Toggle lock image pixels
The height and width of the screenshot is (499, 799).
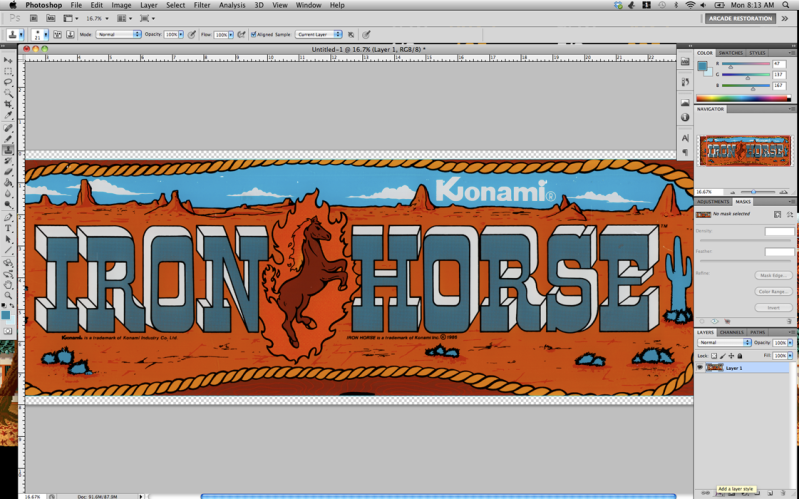pos(723,356)
